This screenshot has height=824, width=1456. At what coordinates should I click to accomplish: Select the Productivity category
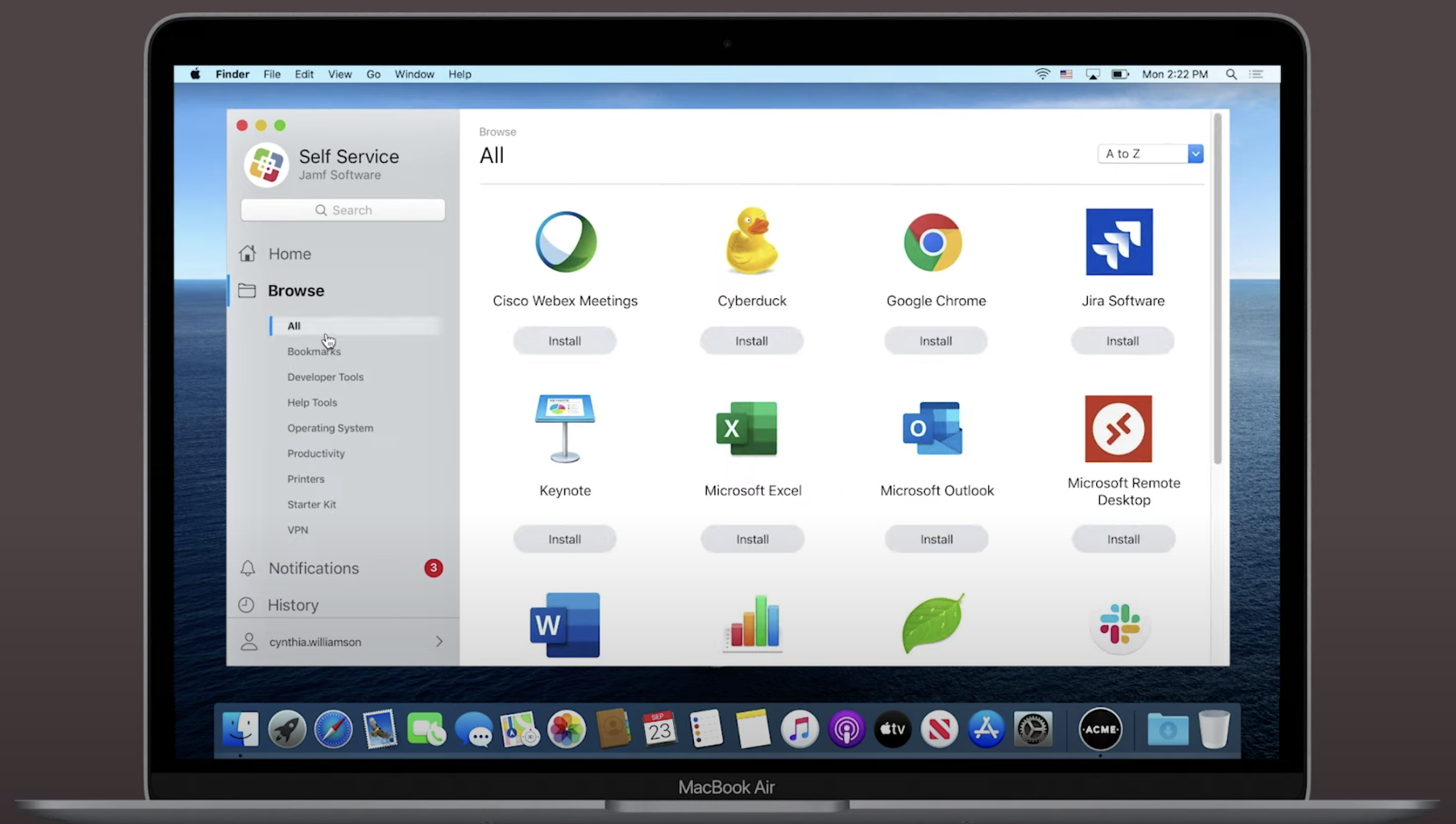(x=316, y=454)
